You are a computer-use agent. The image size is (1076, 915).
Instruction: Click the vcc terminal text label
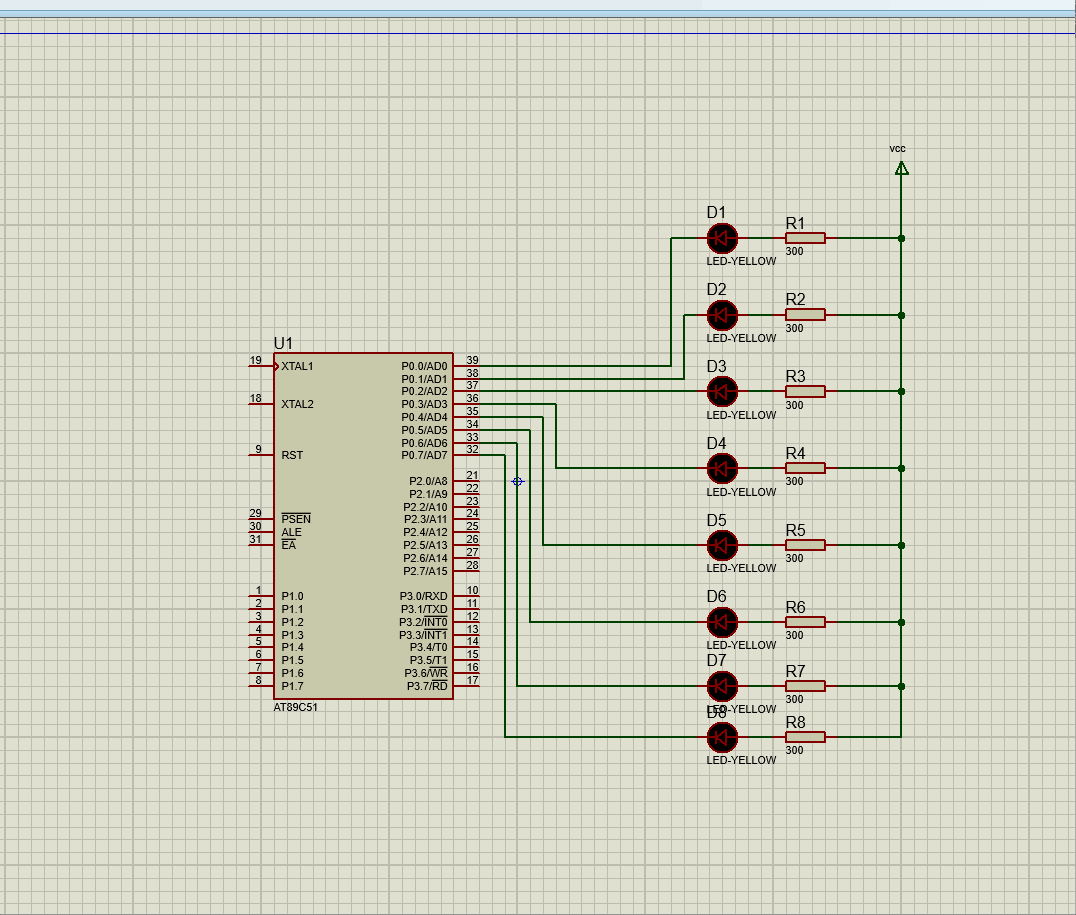point(898,149)
